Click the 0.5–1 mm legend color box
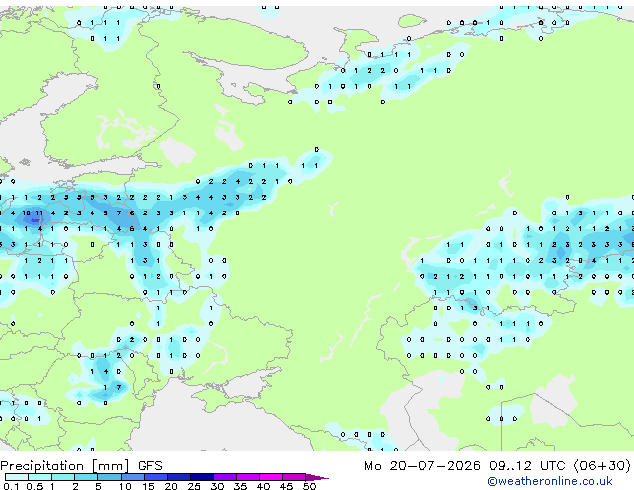The width and height of the screenshot is (634, 490). click(40, 477)
